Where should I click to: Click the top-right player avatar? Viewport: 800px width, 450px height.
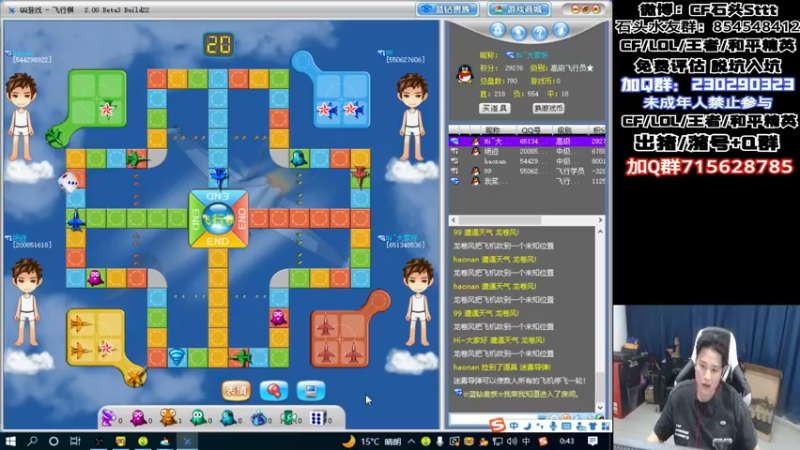tap(412, 117)
